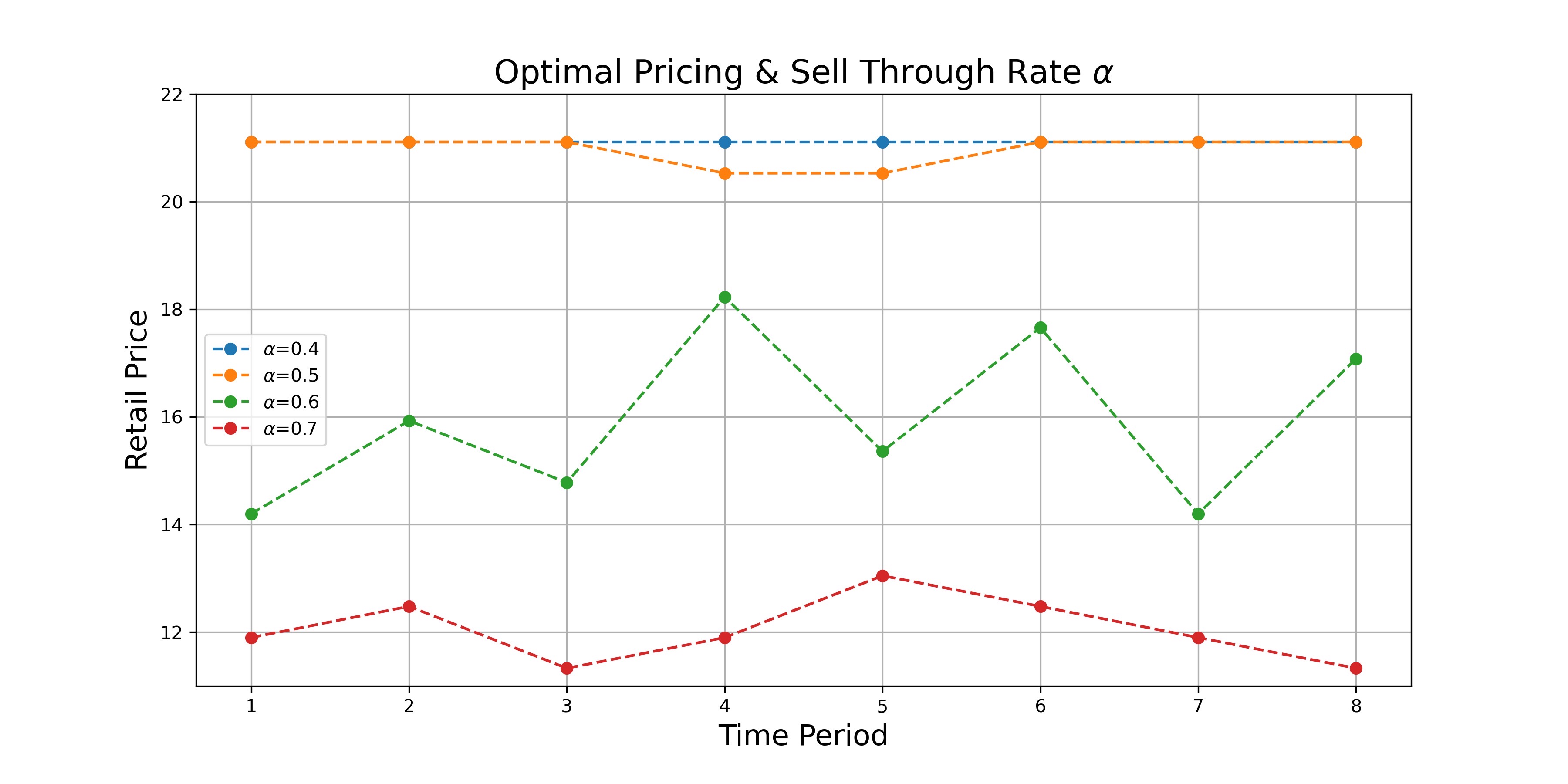
Task: Click the α=0.7 legend label text
Action: 291,429
